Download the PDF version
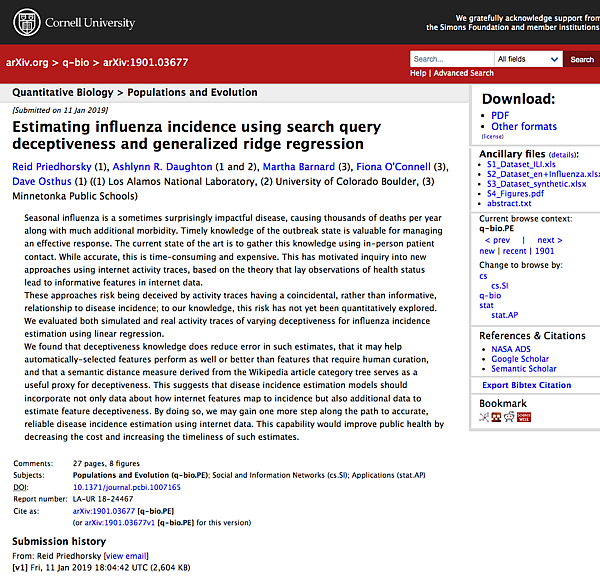This screenshot has height=582, width=600. 500,115
